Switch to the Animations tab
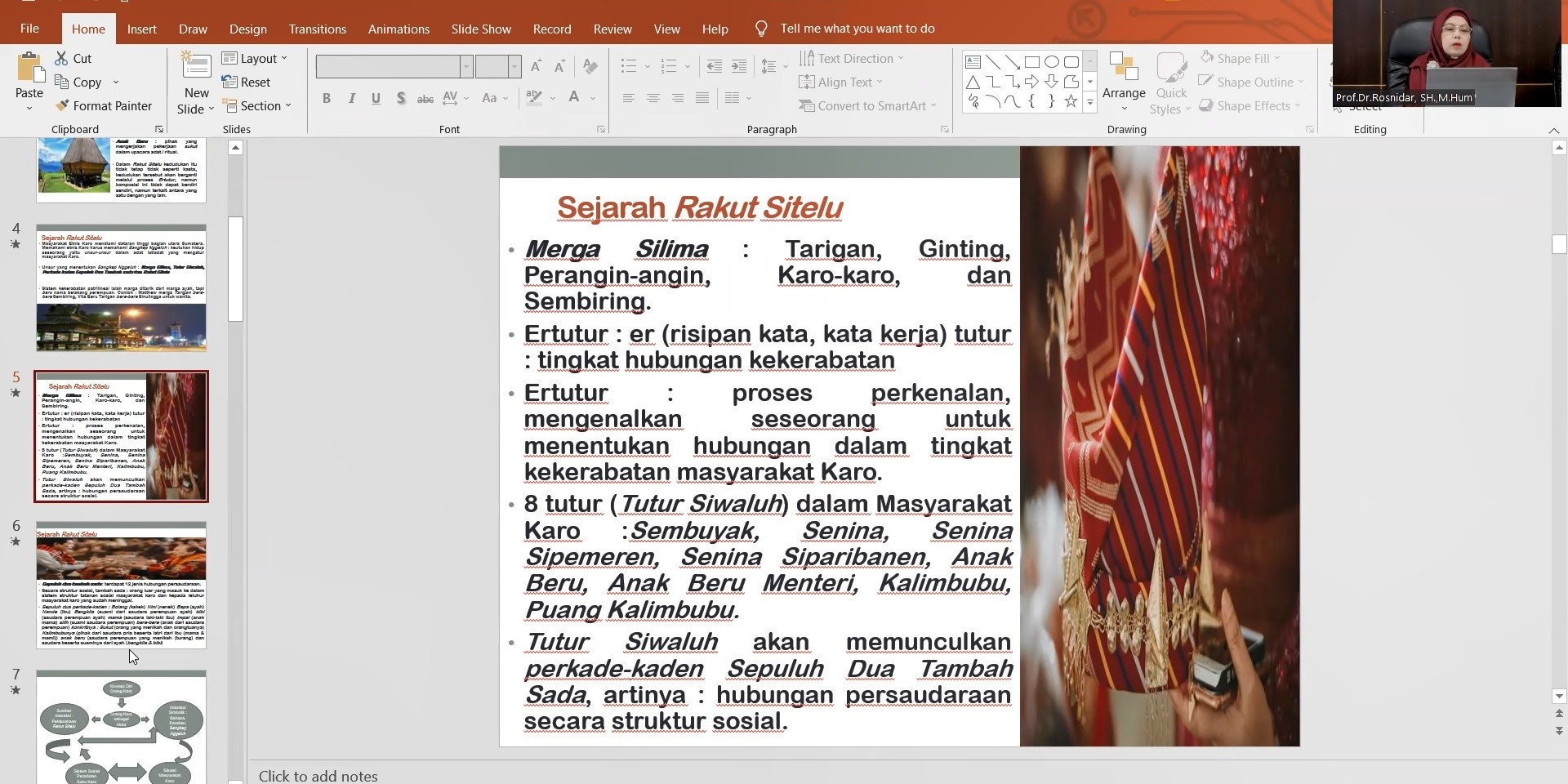 point(399,29)
